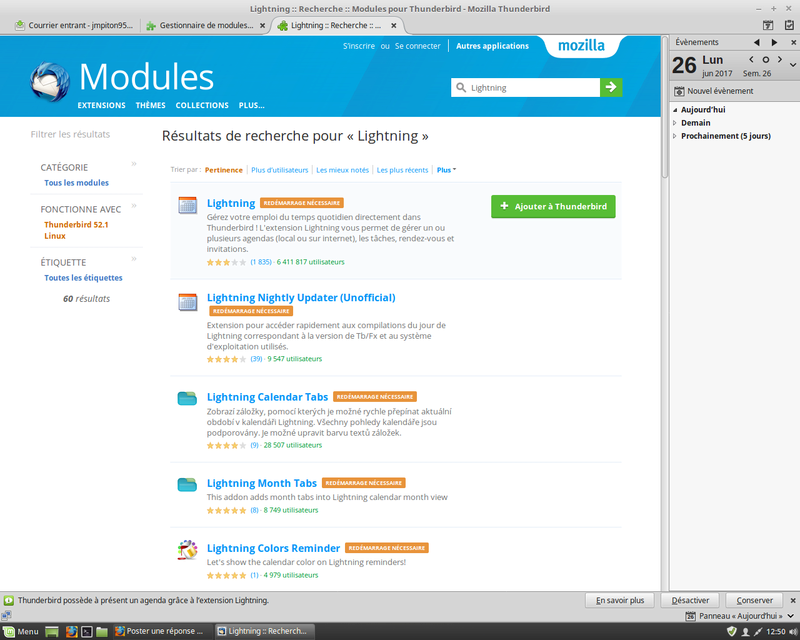Open Autres applications menu
This screenshot has height=640, width=800.
tap(492, 46)
